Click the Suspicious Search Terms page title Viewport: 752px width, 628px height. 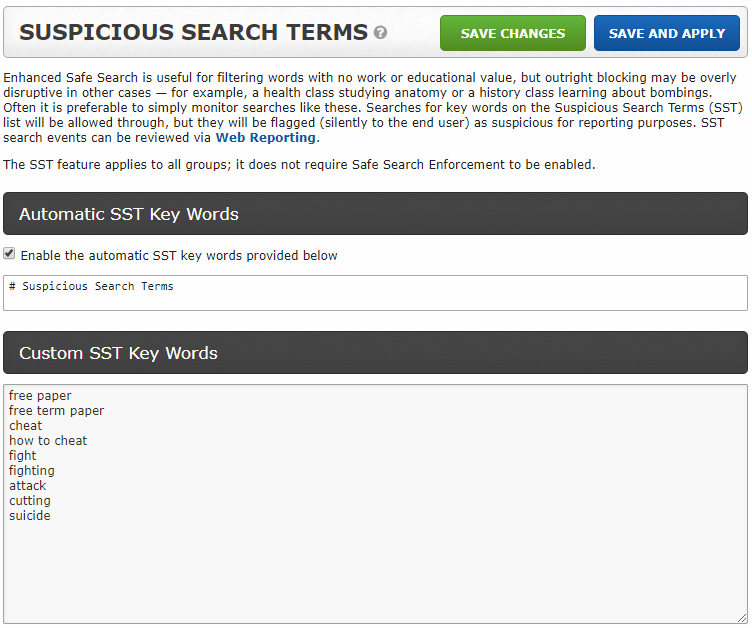pos(193,33)
